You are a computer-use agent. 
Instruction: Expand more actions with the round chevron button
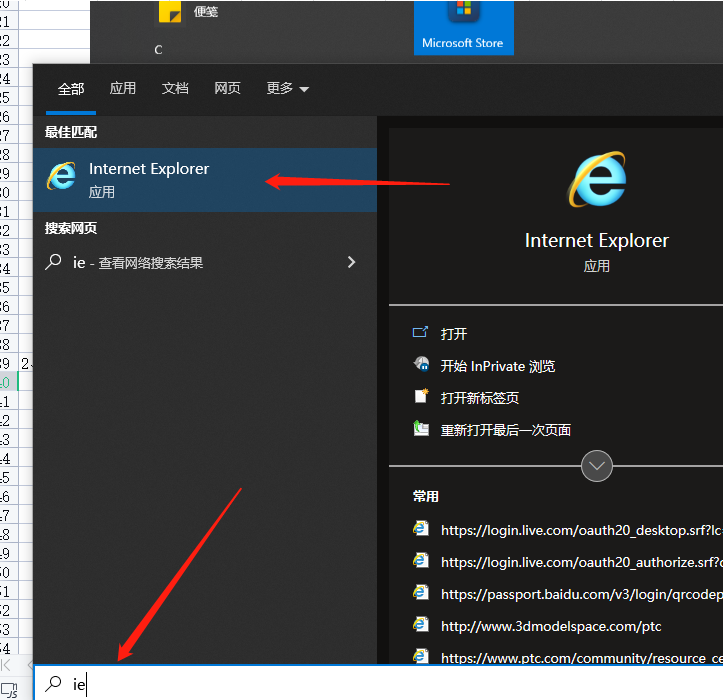click(597, 466)
